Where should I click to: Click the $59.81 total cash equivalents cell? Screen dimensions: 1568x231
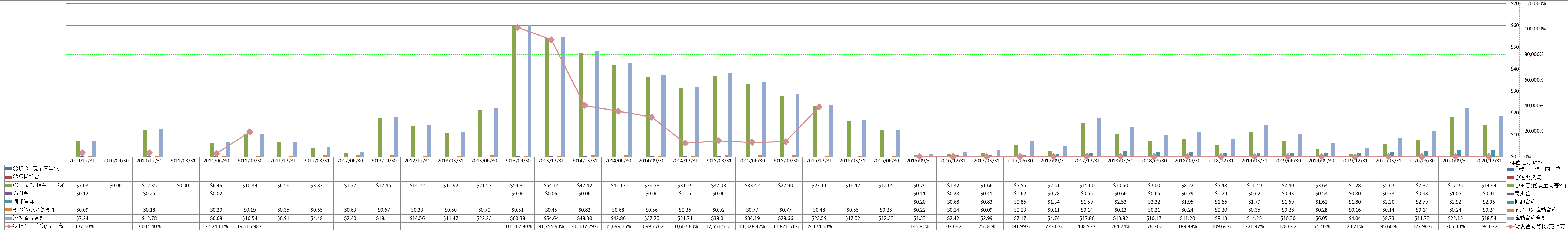coord(517,185)
